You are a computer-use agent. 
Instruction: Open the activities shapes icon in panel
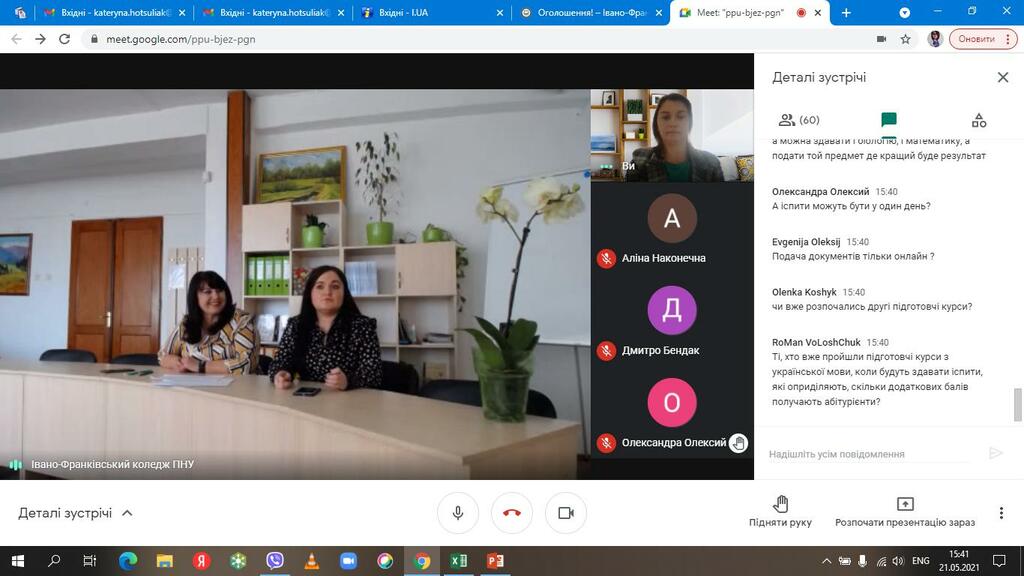point(978,120)
